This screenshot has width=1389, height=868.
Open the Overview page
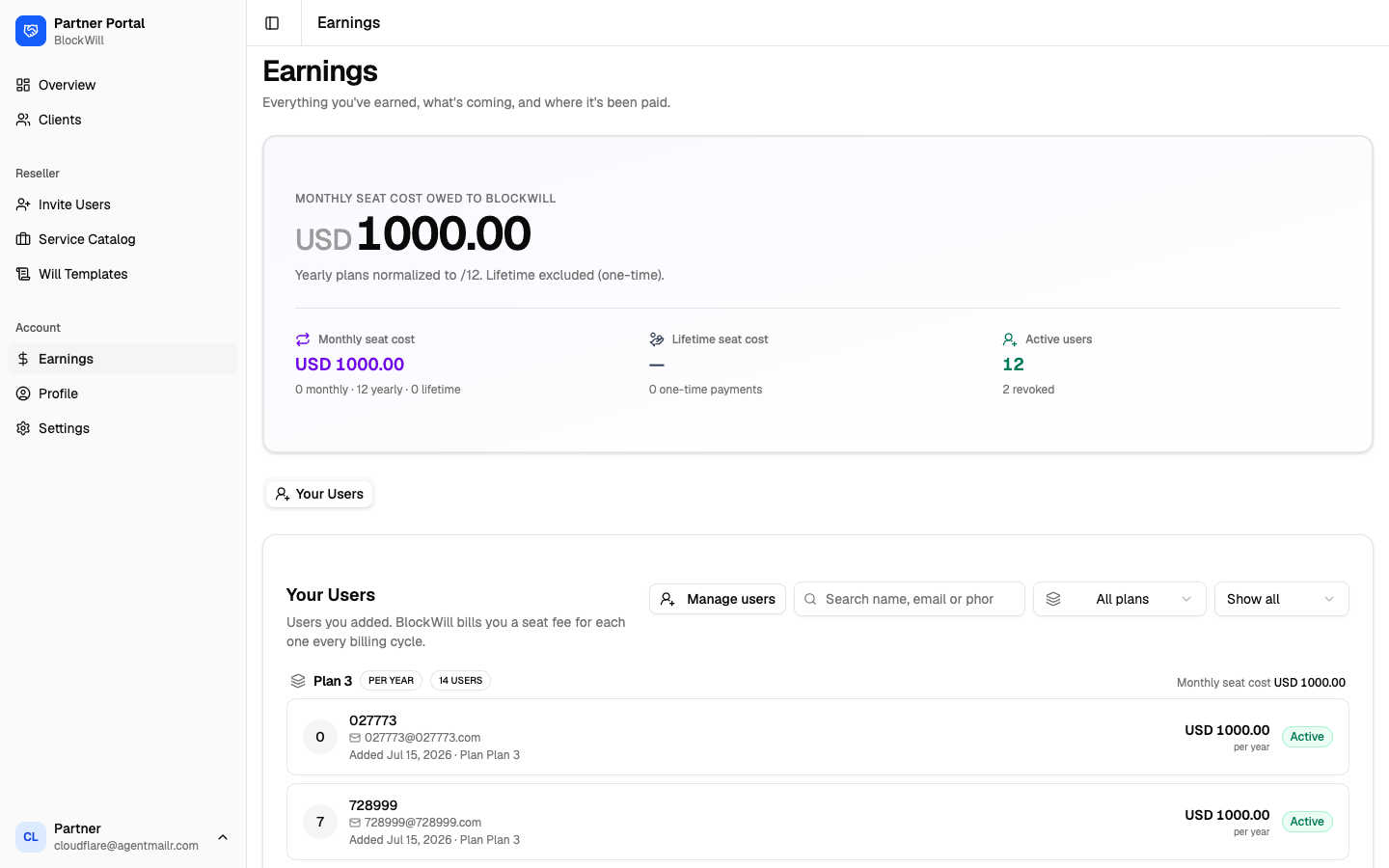(123, 85)
